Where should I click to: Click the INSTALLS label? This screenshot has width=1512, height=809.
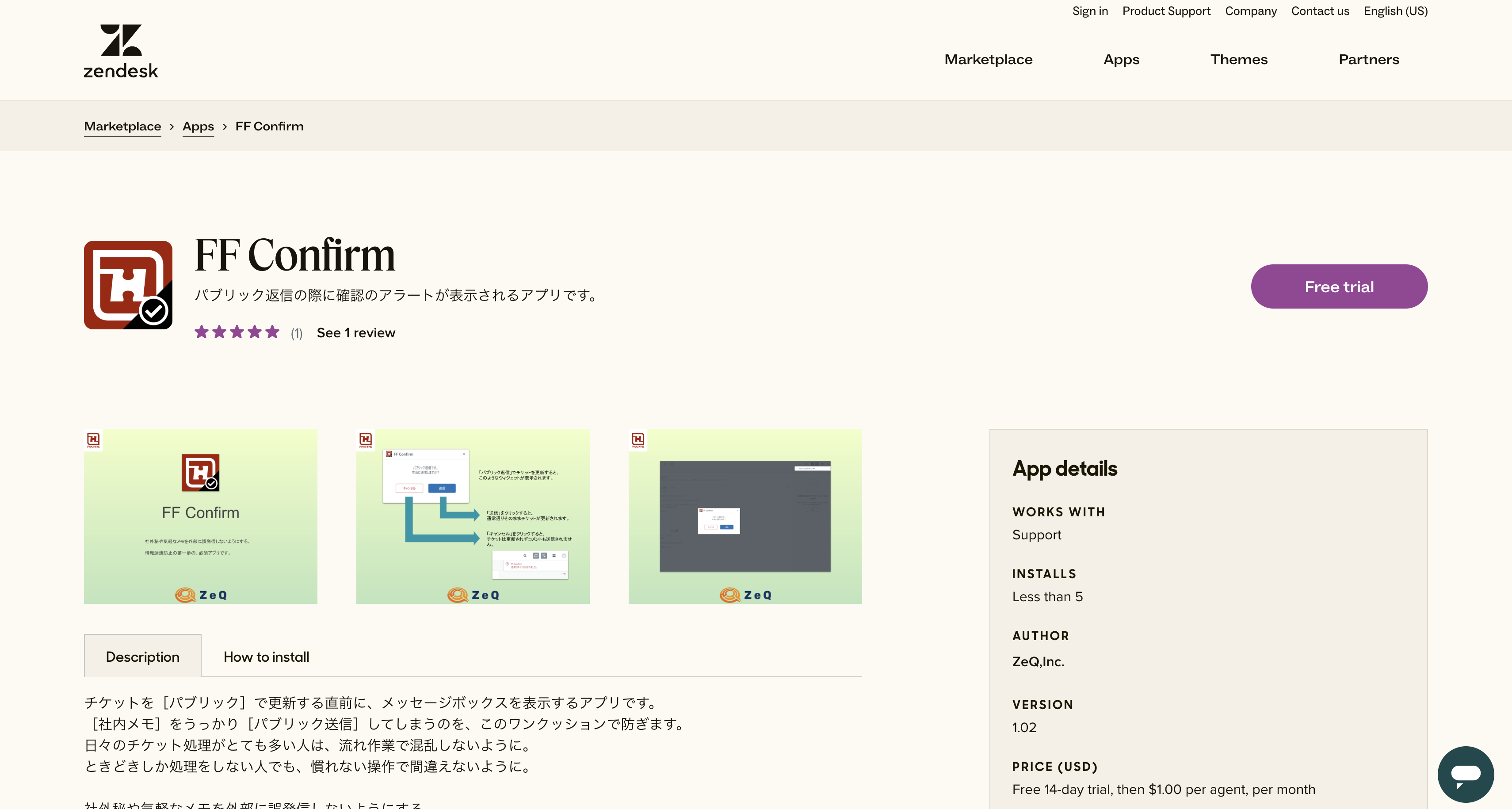[1044, 573]
